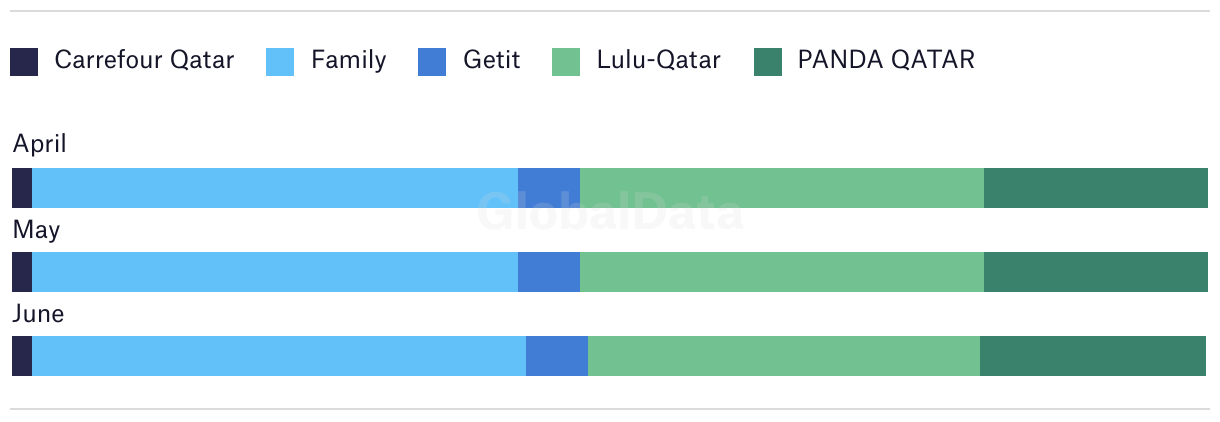Click the Family segment in June bar

tap(279, 356)
